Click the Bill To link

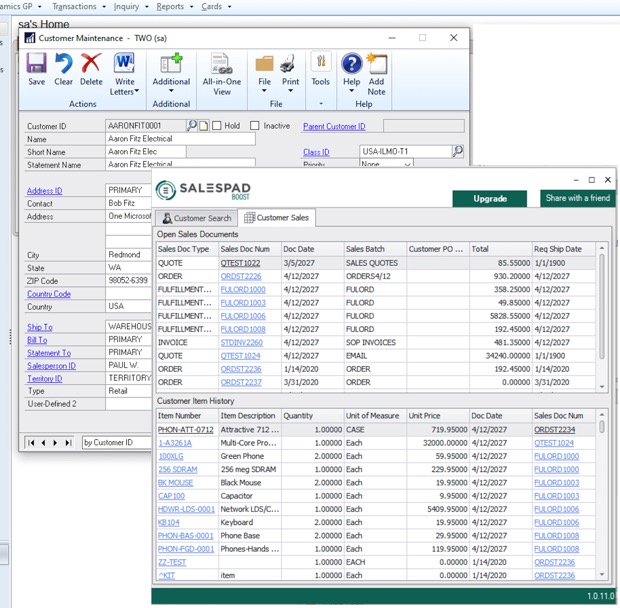point(37,340)
